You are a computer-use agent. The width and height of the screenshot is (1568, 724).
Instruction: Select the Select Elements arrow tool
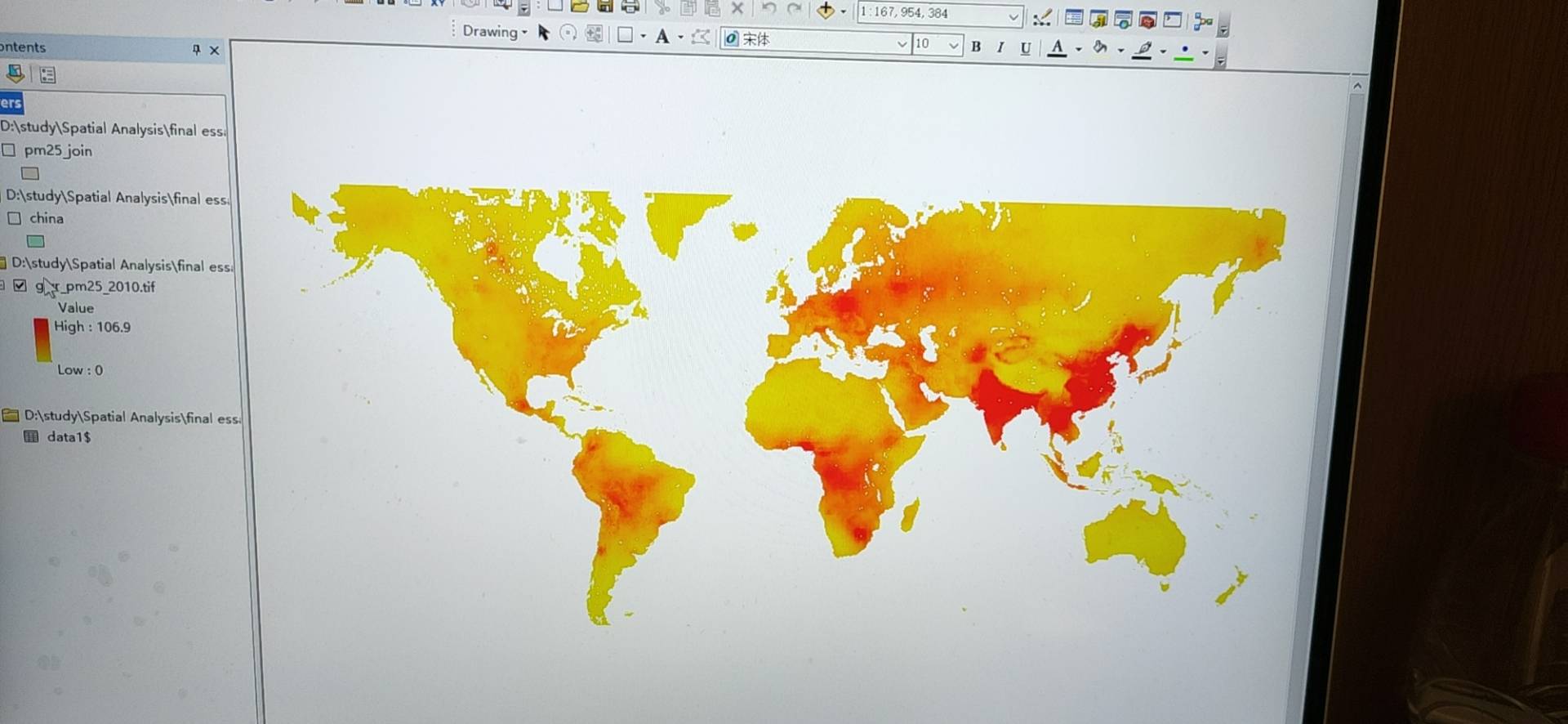click(x=544, y=33)
